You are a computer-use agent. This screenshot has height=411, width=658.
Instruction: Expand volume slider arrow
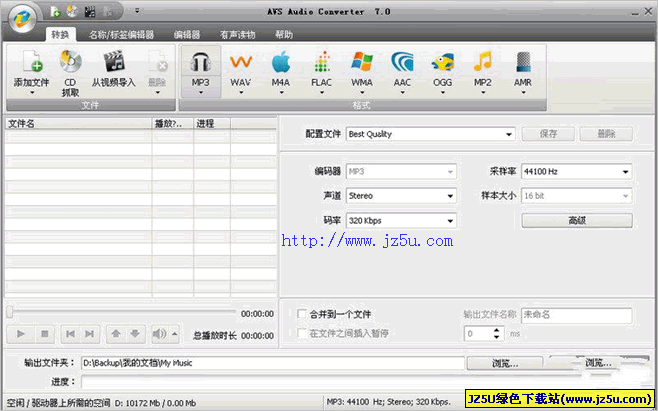tap(175, 334)
